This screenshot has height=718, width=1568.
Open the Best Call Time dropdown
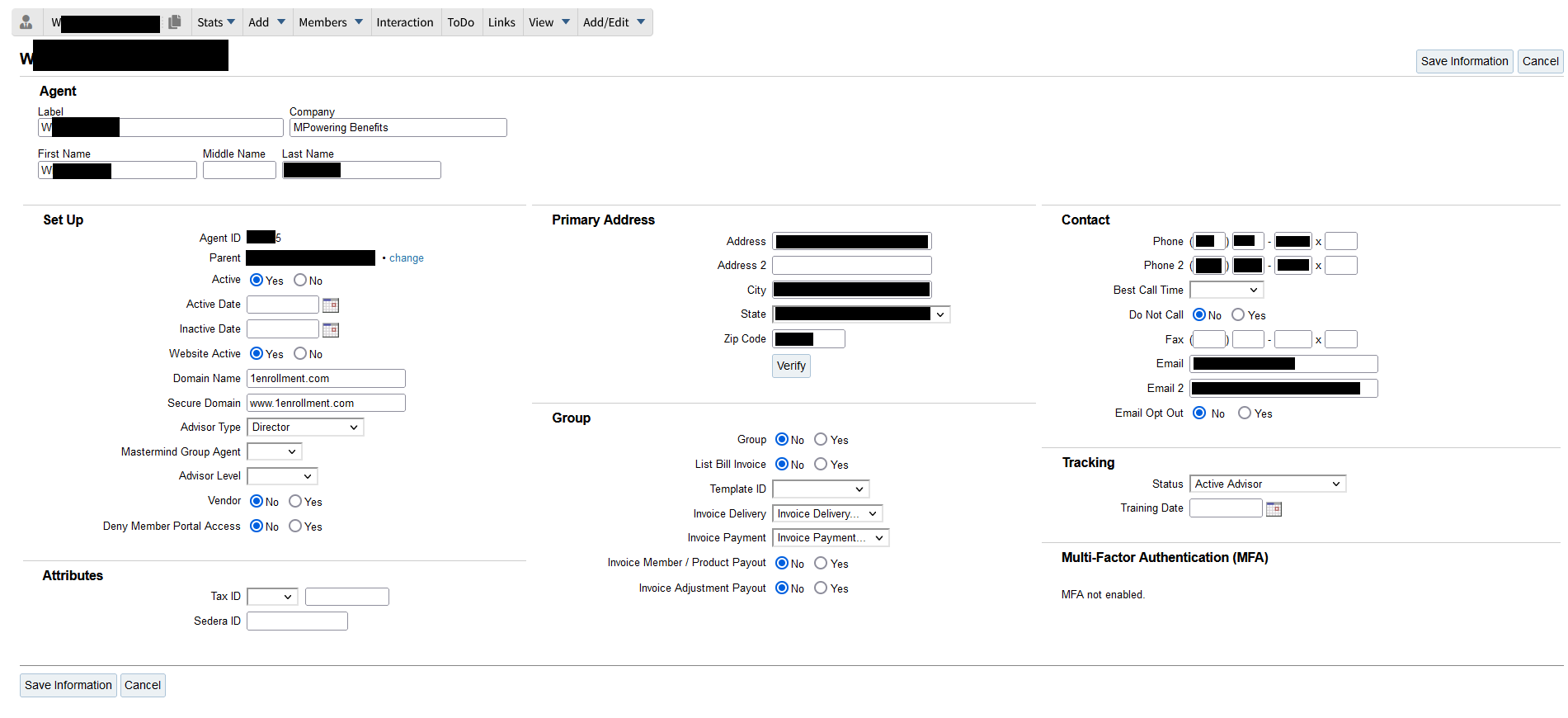[1226, 291]
